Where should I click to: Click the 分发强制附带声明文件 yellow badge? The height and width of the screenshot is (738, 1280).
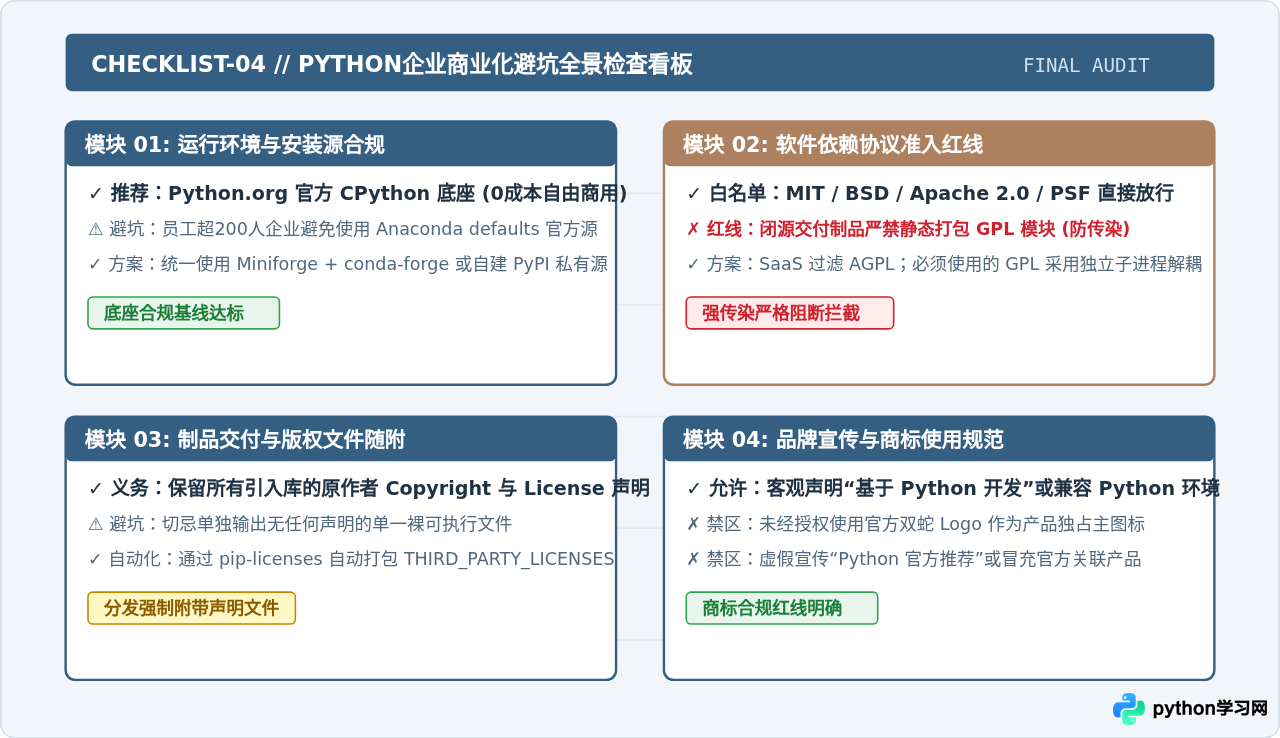pos(192,608)
